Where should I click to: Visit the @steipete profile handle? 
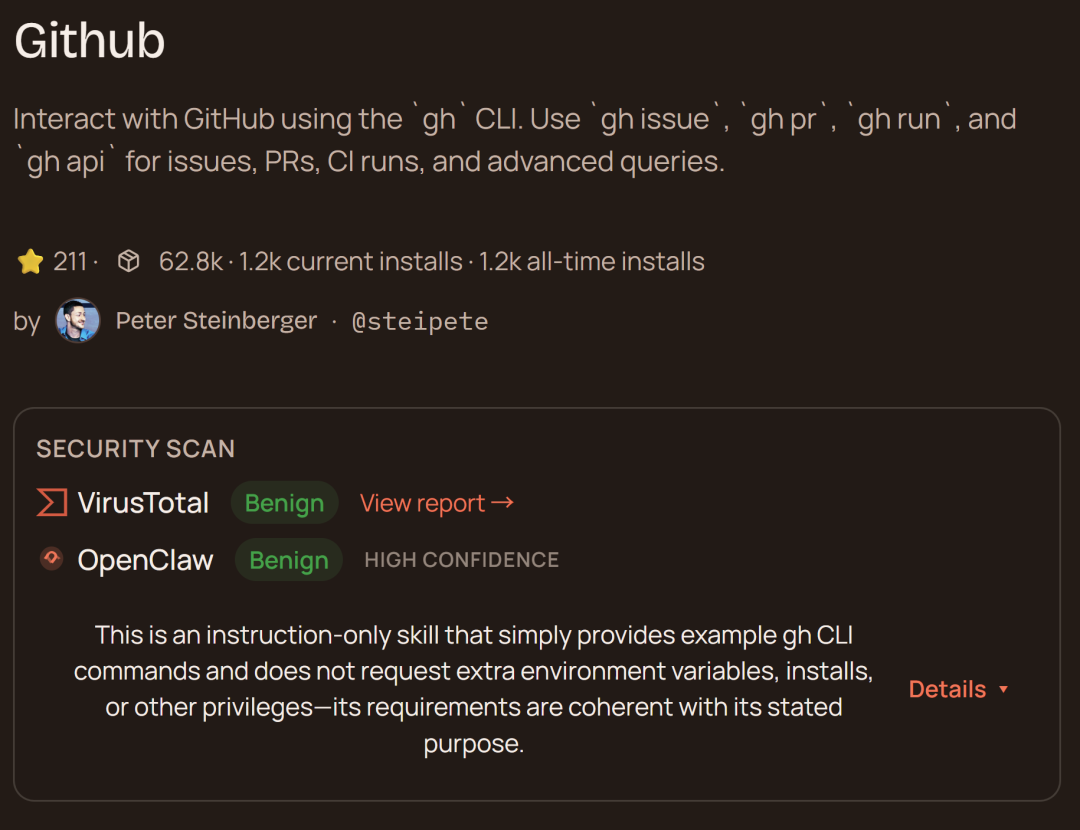point(420,321)
